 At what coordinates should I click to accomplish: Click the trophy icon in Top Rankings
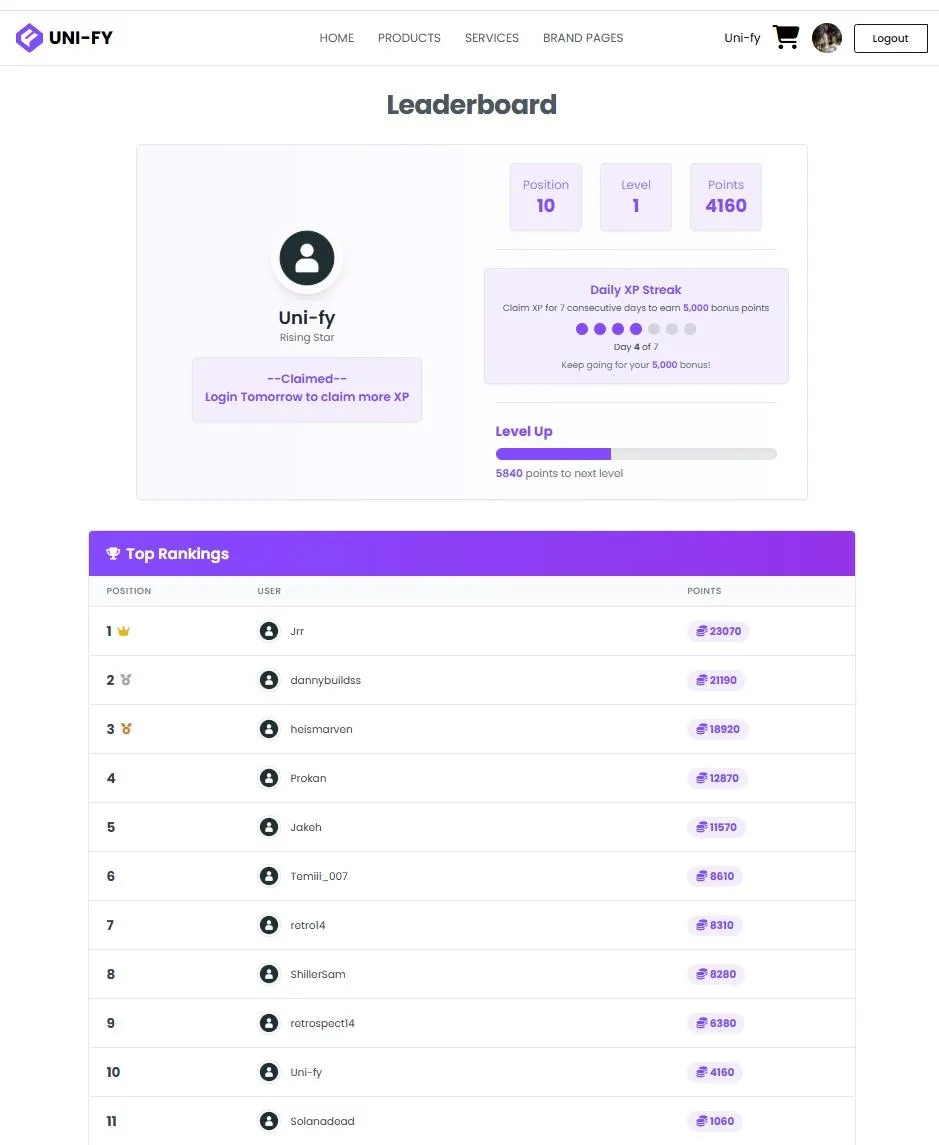pos(113,554)
